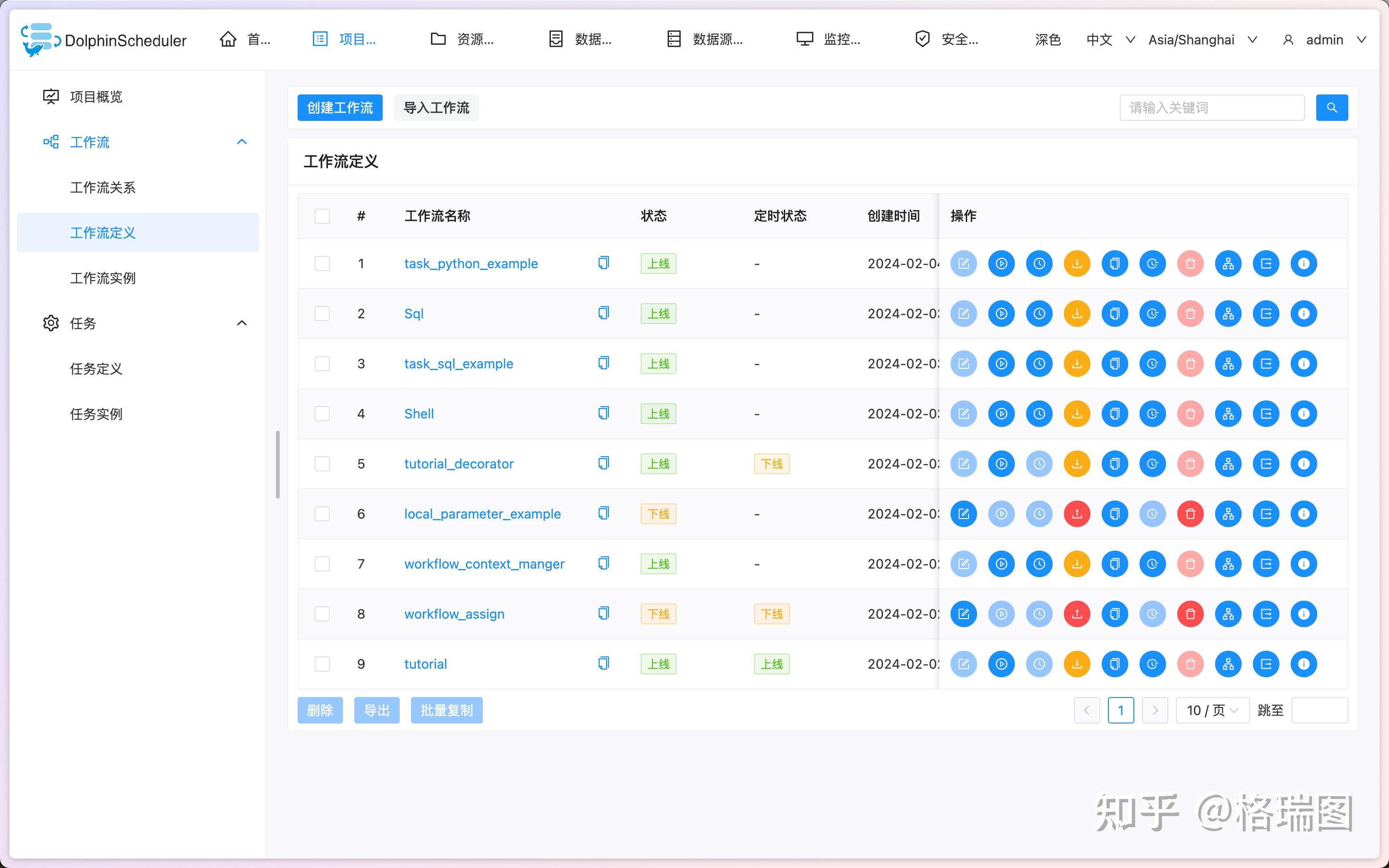Image resolution: width=1389 pixels, height=868 pixels.
Task: Tick the checkbox next to the tutorial workflow
Action: click(x=322, y=664)
